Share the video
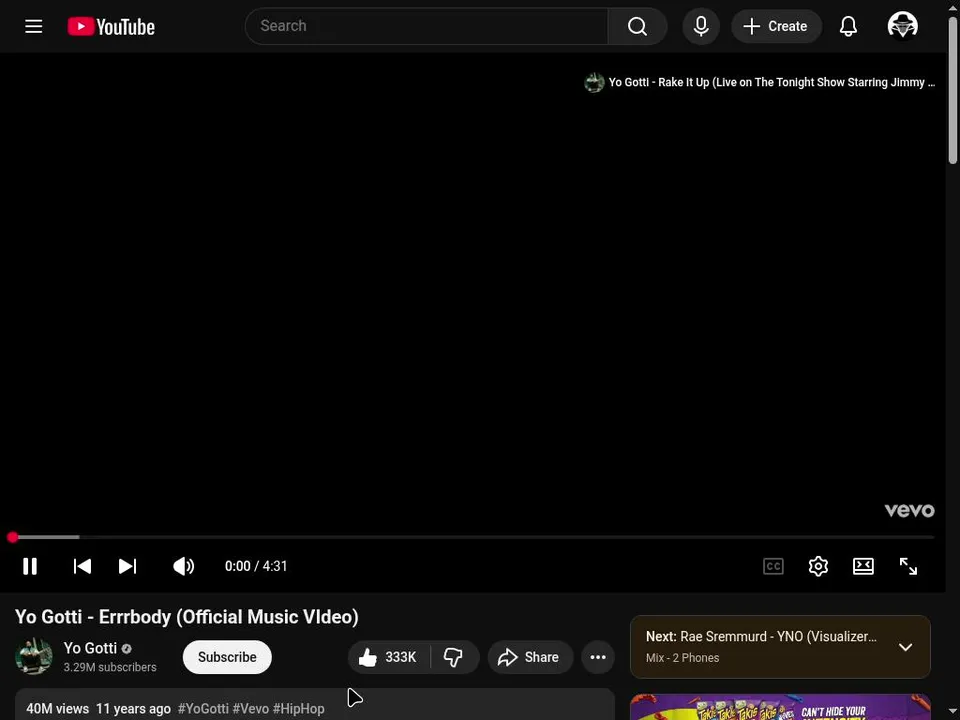 530,657
